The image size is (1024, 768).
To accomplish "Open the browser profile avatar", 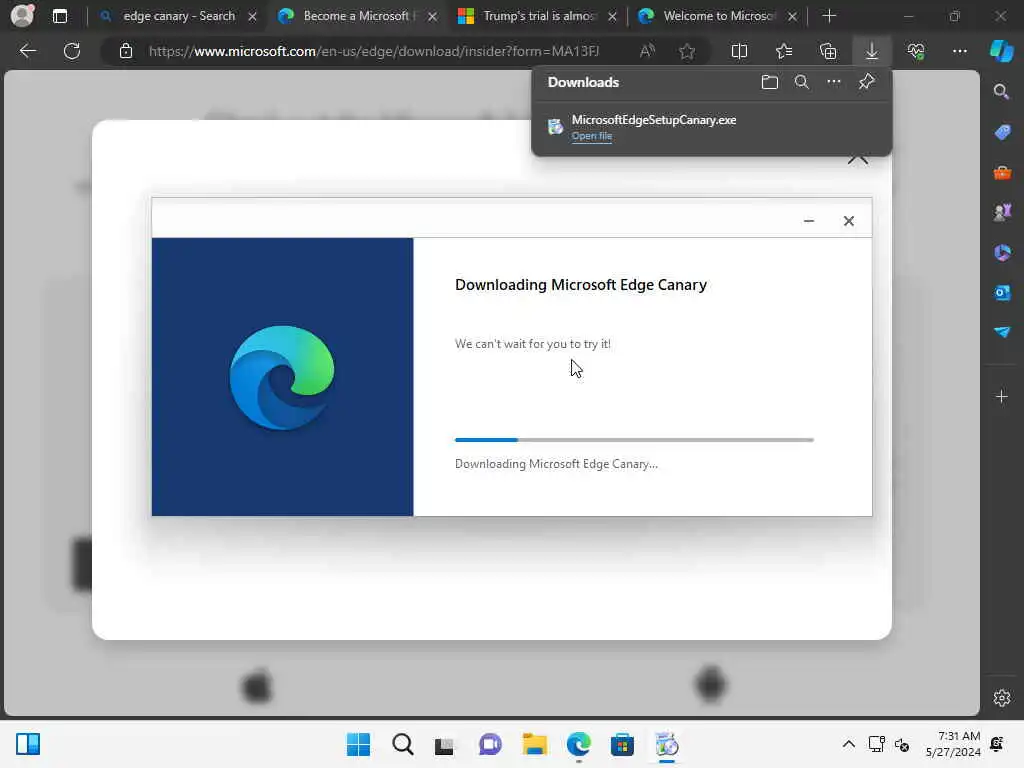I will tap(22, 16).
